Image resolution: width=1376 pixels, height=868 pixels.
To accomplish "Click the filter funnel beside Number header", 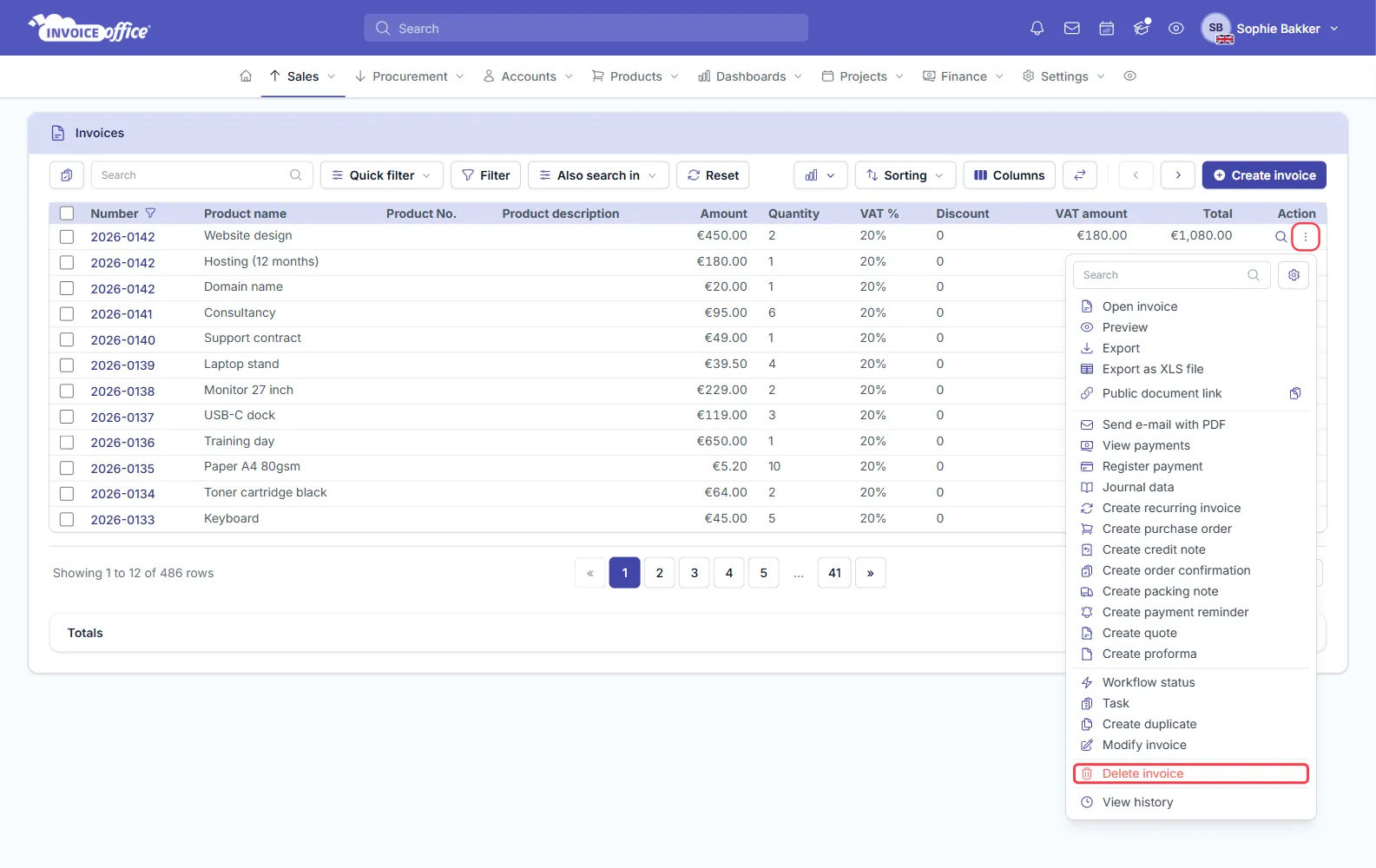I will [x=150, y=214].
